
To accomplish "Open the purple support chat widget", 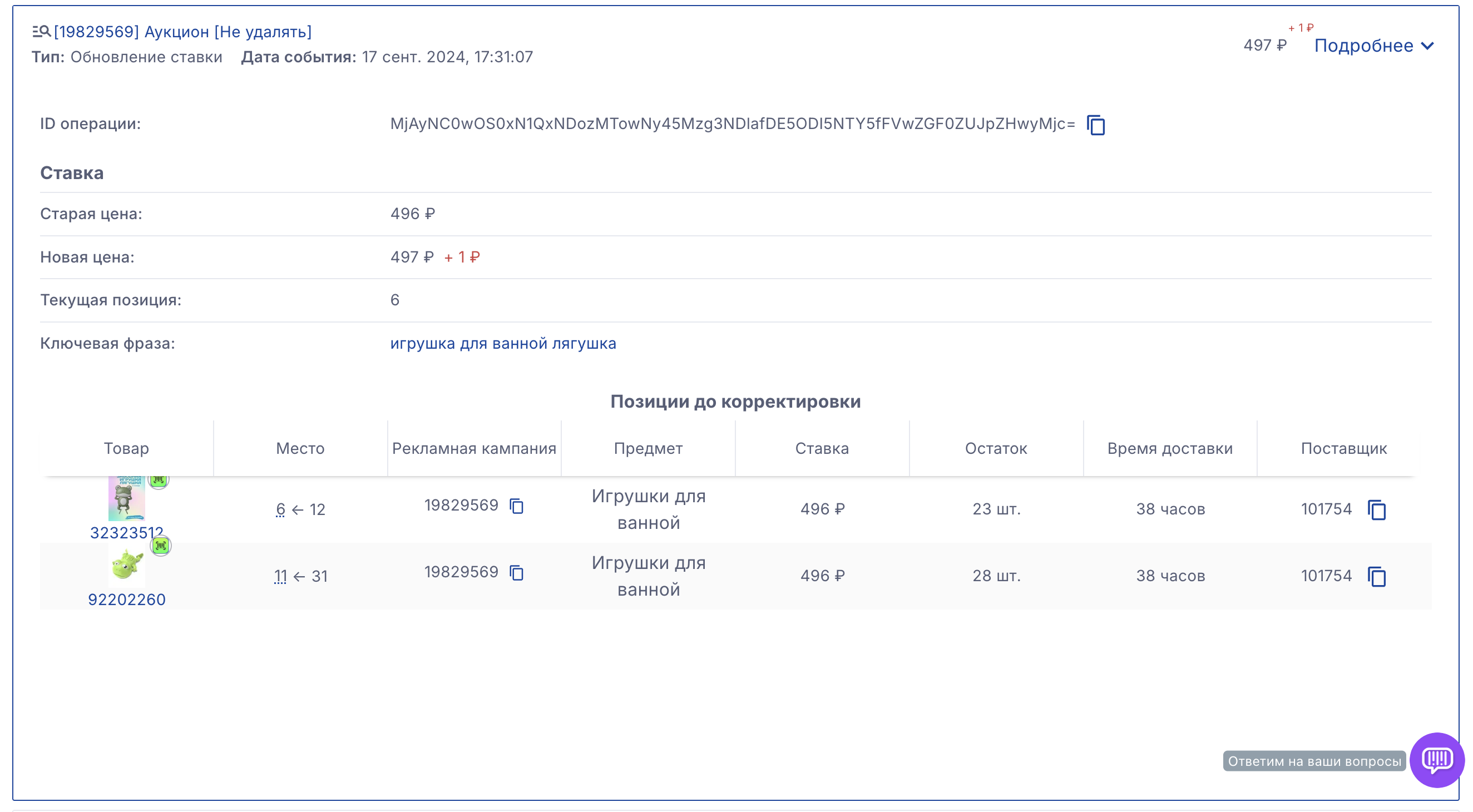I will [x=1436, y=759].
